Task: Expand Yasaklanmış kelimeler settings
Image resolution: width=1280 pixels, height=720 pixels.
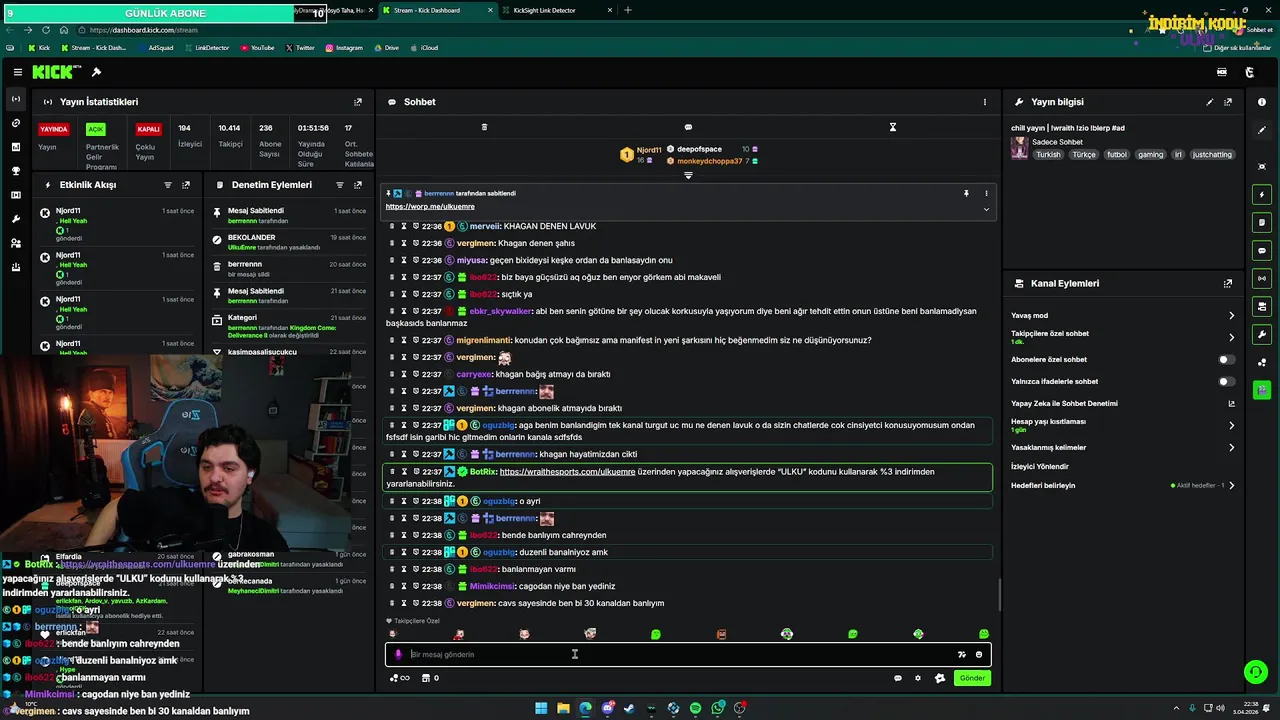Action: [1231, 447]
